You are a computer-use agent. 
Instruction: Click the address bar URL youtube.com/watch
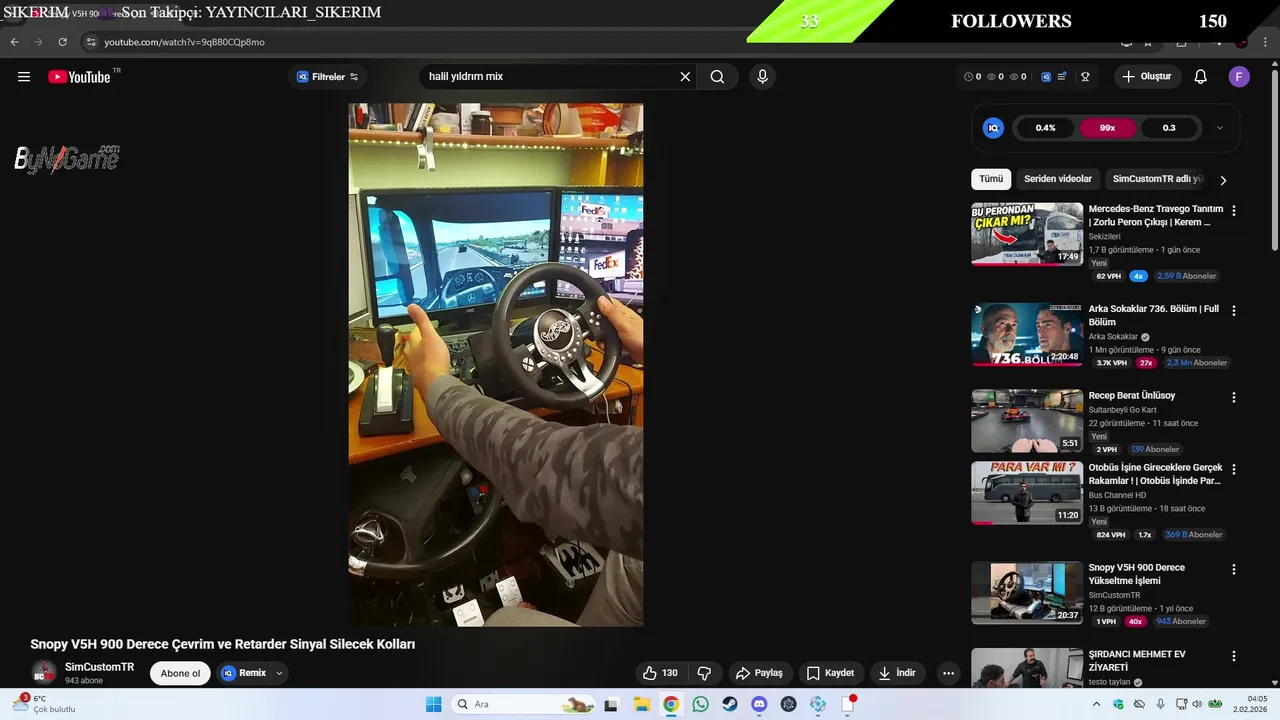pyautogui.click(x=184, y=42)
